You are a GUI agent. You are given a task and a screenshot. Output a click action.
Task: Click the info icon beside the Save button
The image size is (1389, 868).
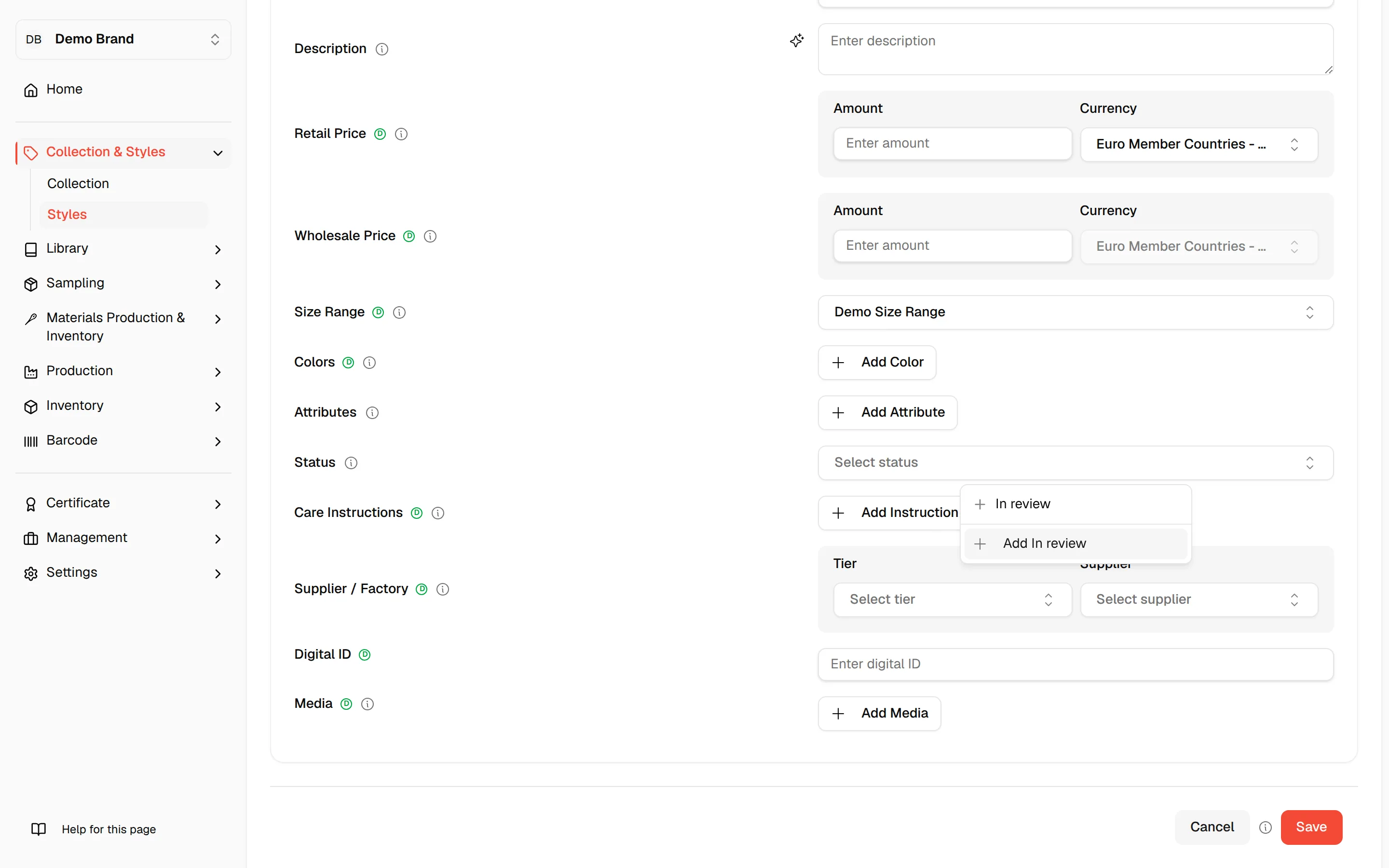(x=1265, y=827)
